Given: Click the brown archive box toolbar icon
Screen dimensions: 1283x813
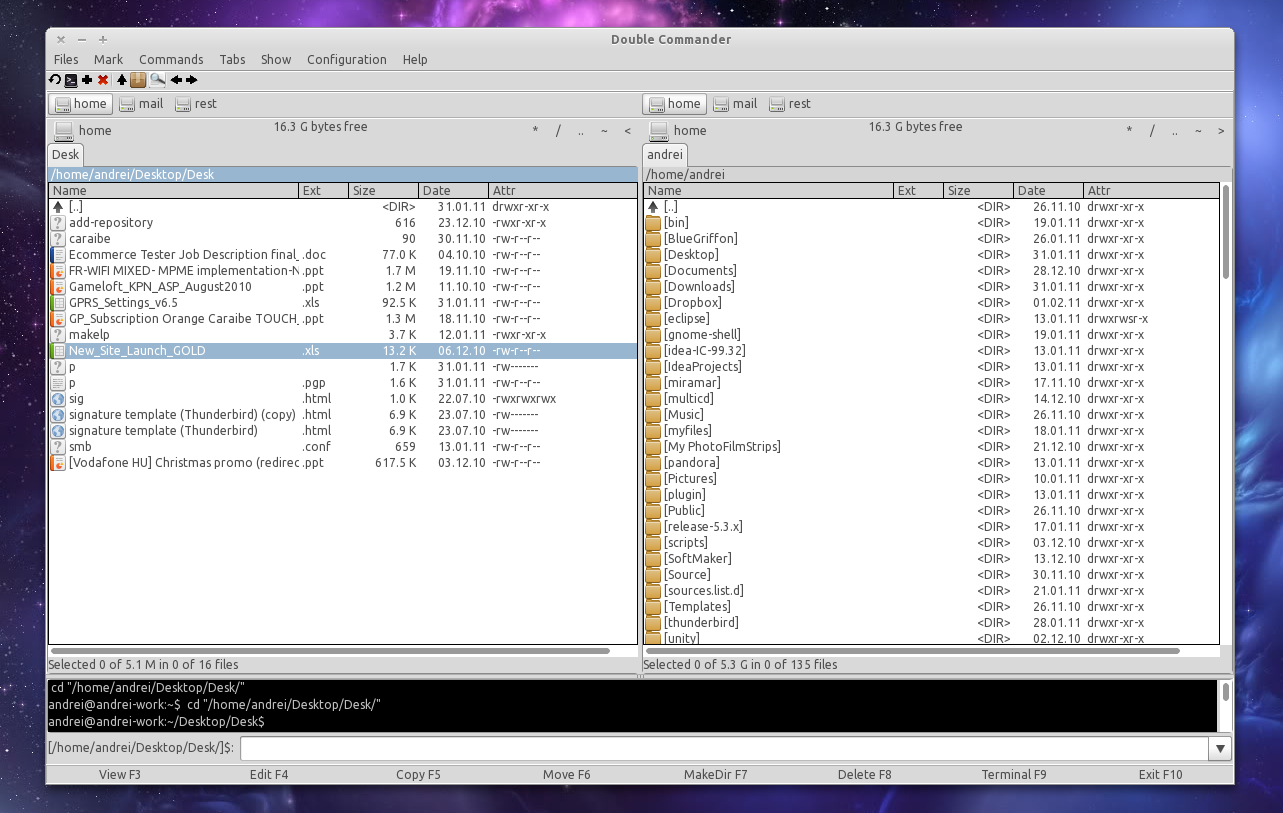Looking at the screenshot, I should pos(138,80).
